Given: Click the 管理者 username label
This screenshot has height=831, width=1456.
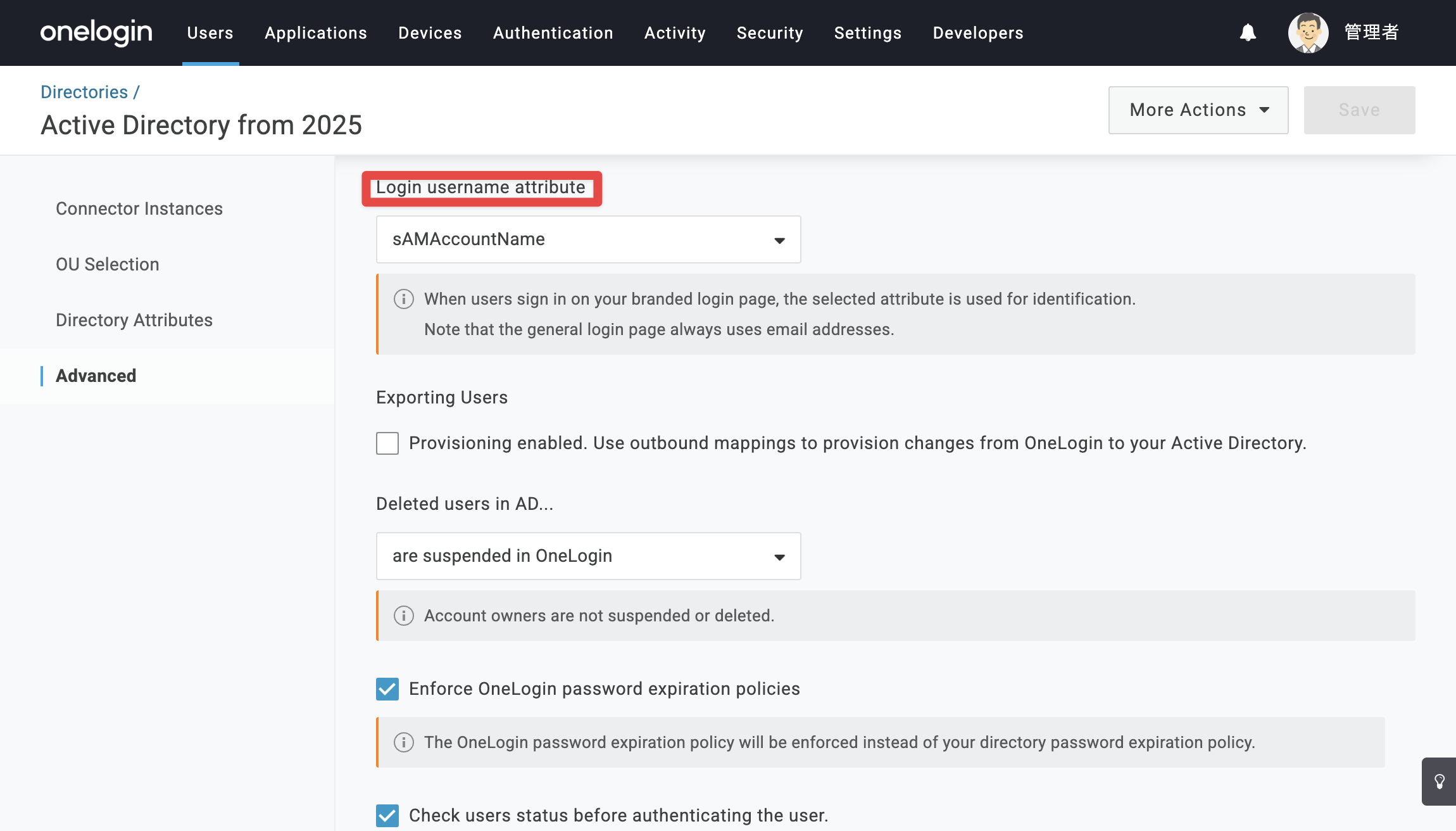Looking at the screenshot, I should click(x=1372, y=32).
